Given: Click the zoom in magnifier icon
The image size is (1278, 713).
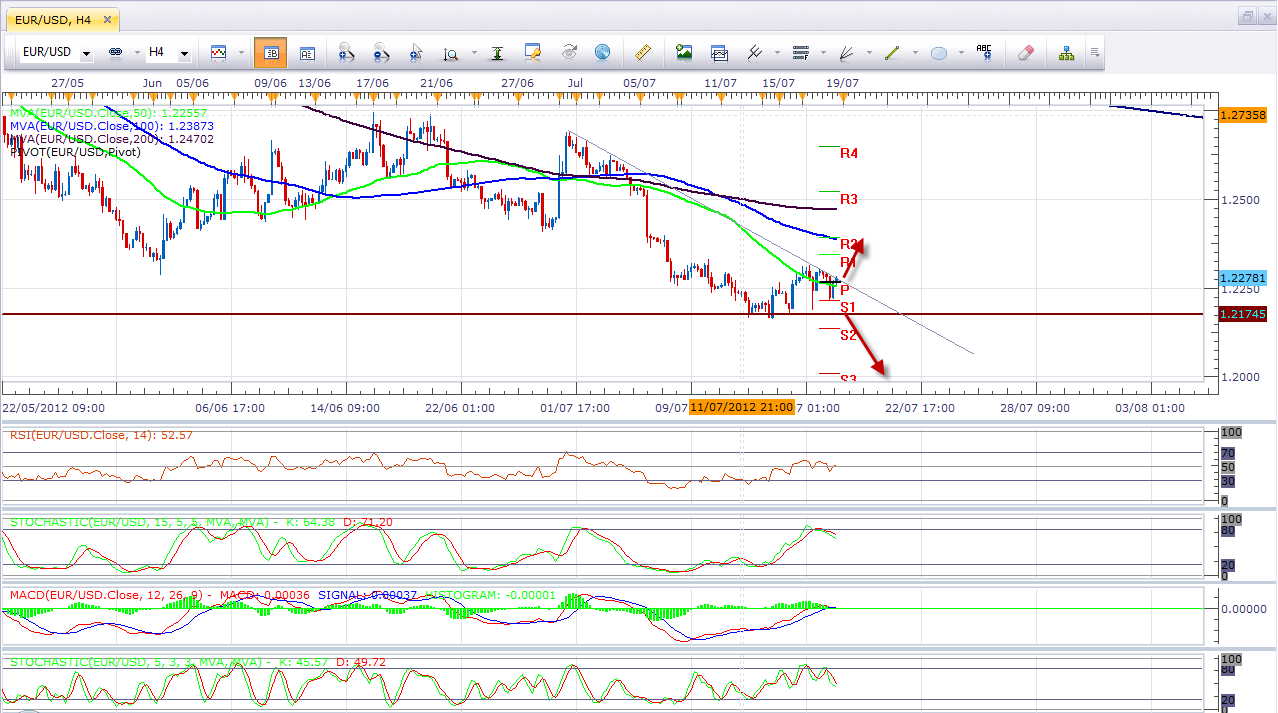Looking at the screenshot, I should click(x=346, y=52).
